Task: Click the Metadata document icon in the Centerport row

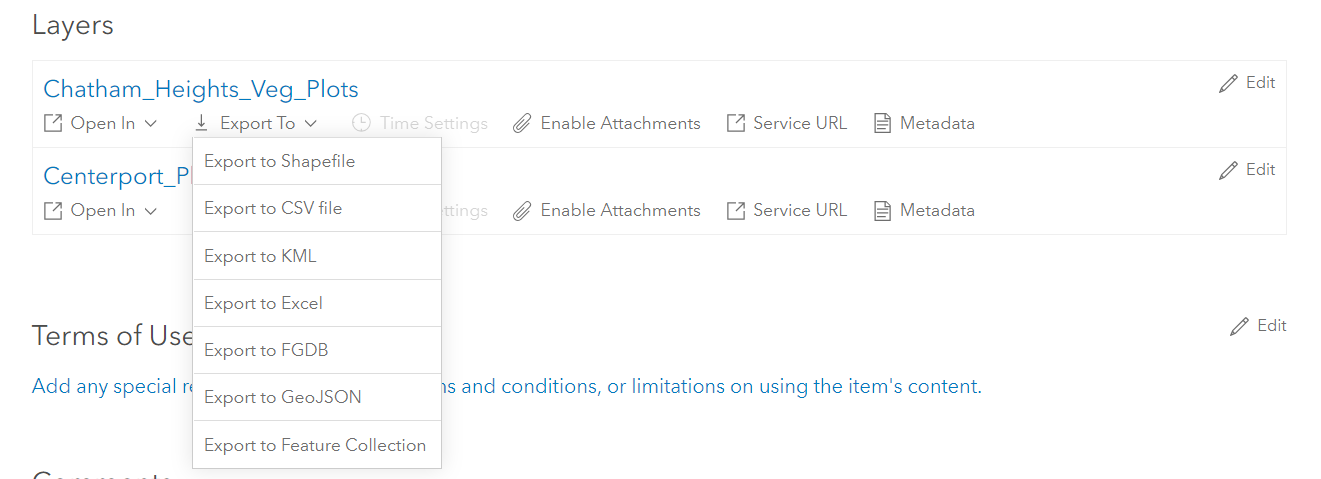Action: pyautogui.click(x=882, y=211)
